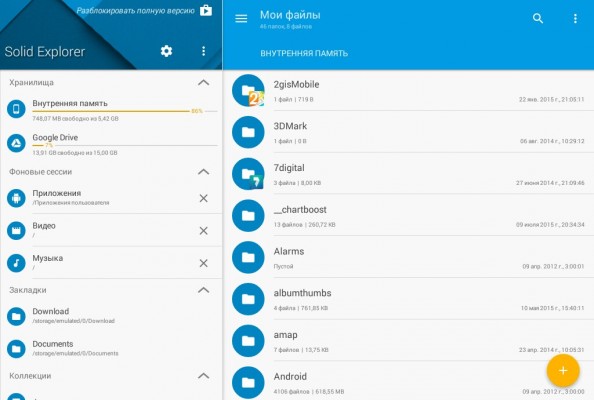Image resolution: width=594 pixels, height=400 pixels.
Task: Collapse the Закладки section
Action: (203, 290)
